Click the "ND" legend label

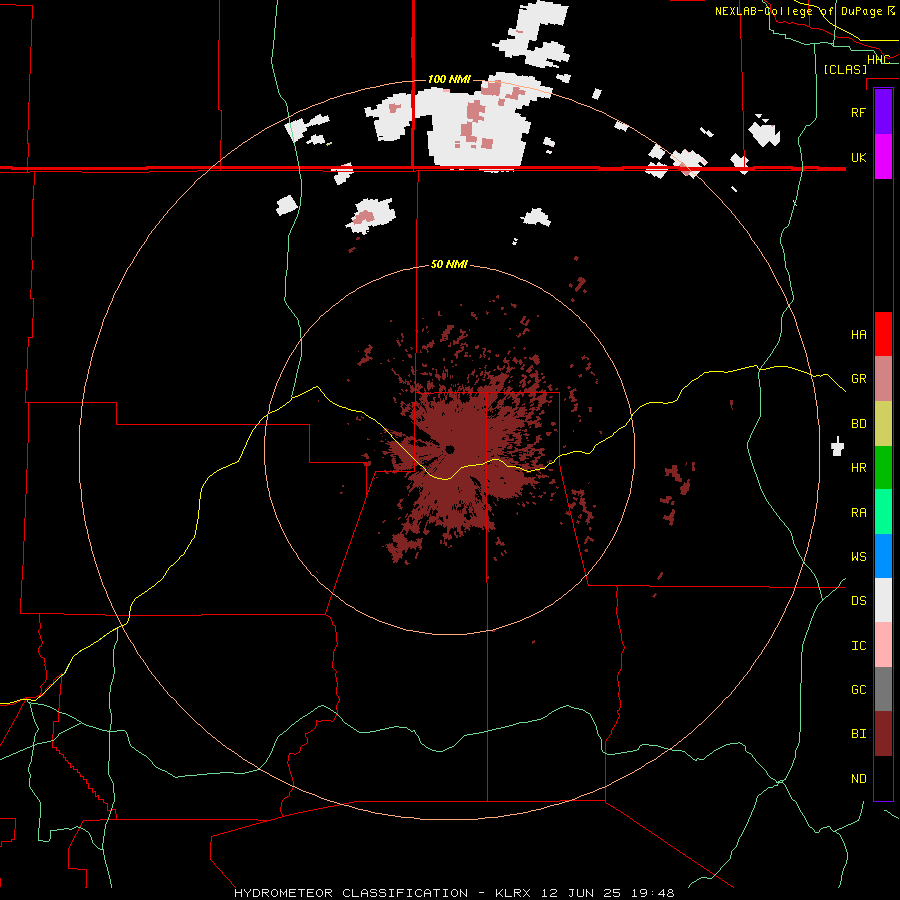point(858,778)
